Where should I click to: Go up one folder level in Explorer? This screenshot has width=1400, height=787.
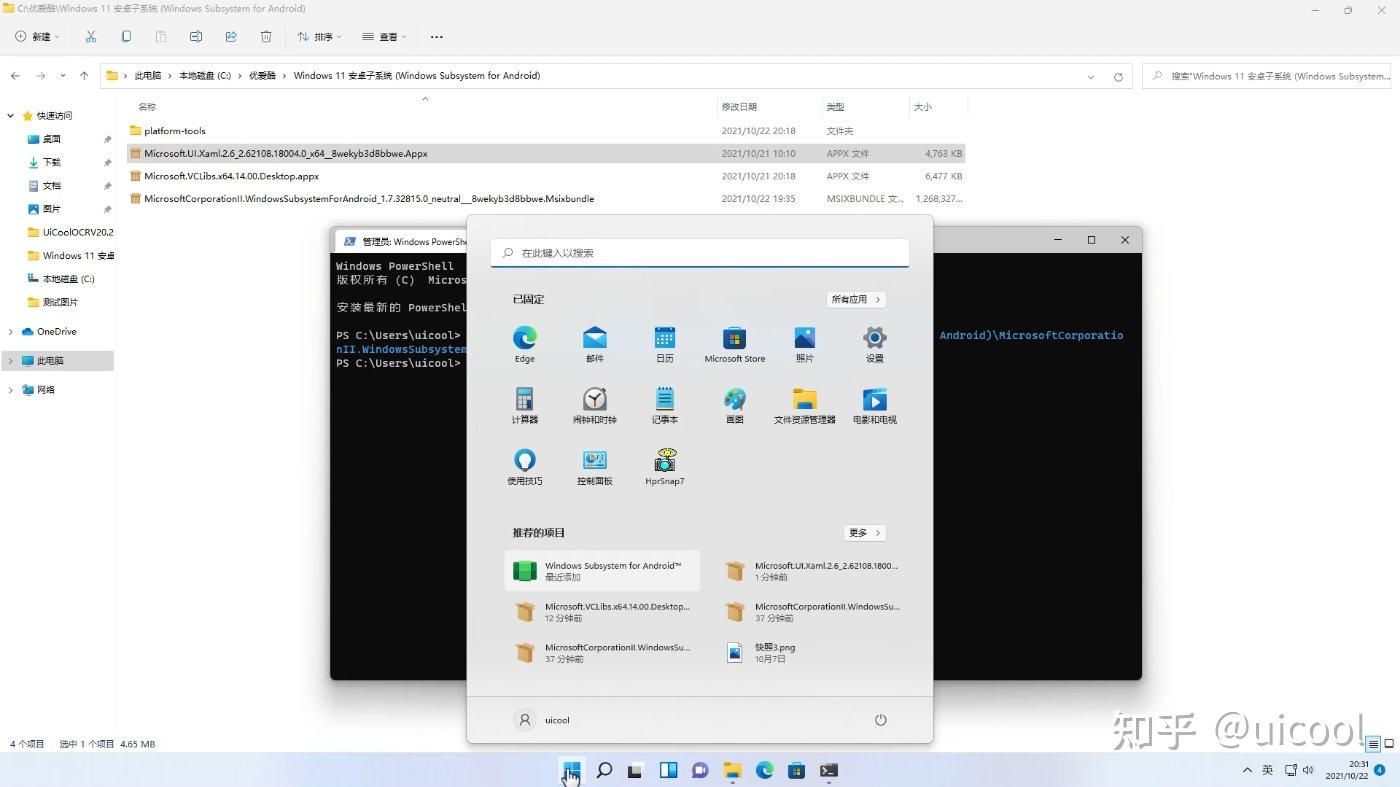point(84,76)
